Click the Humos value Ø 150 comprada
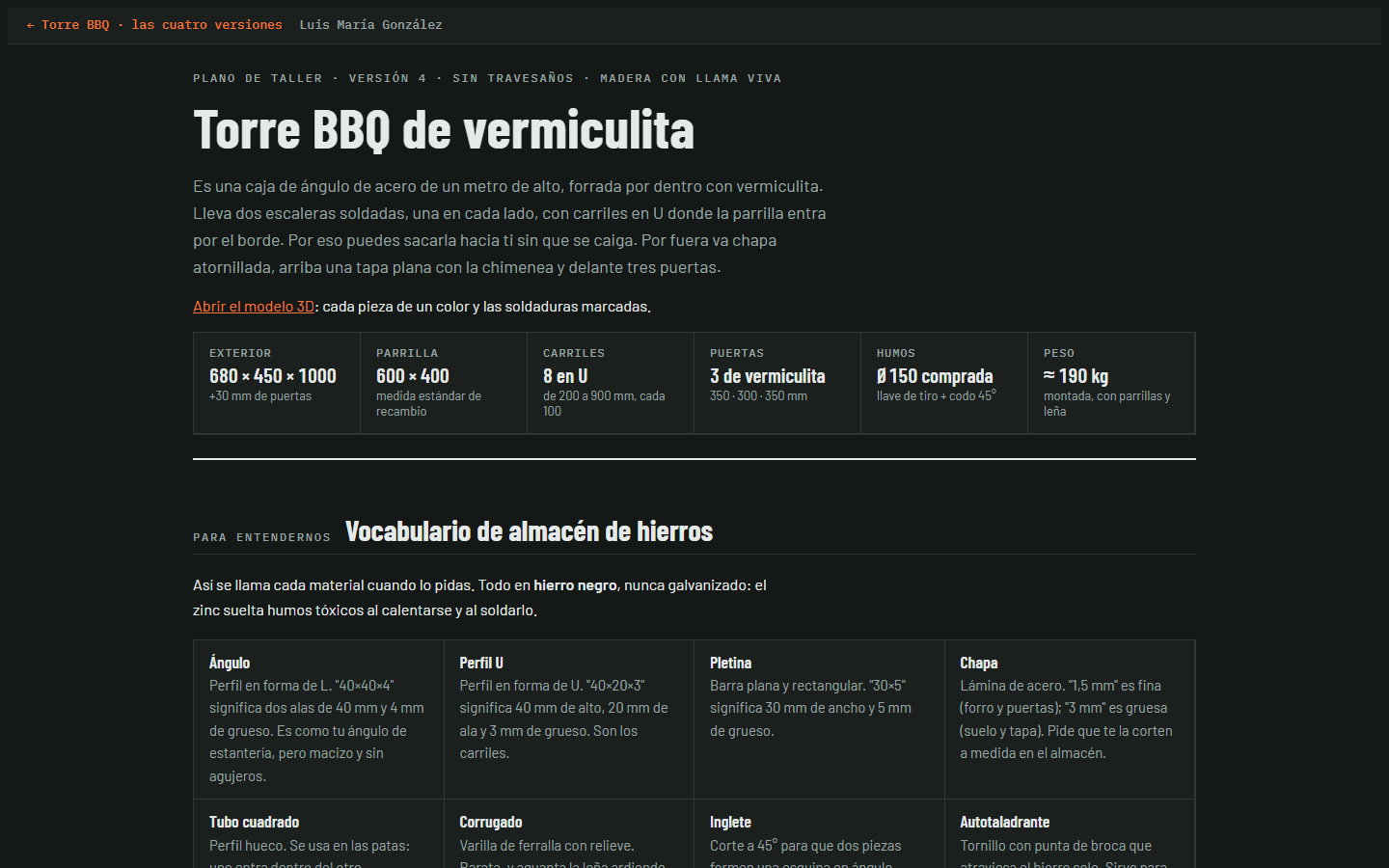 tap(935, 376)
